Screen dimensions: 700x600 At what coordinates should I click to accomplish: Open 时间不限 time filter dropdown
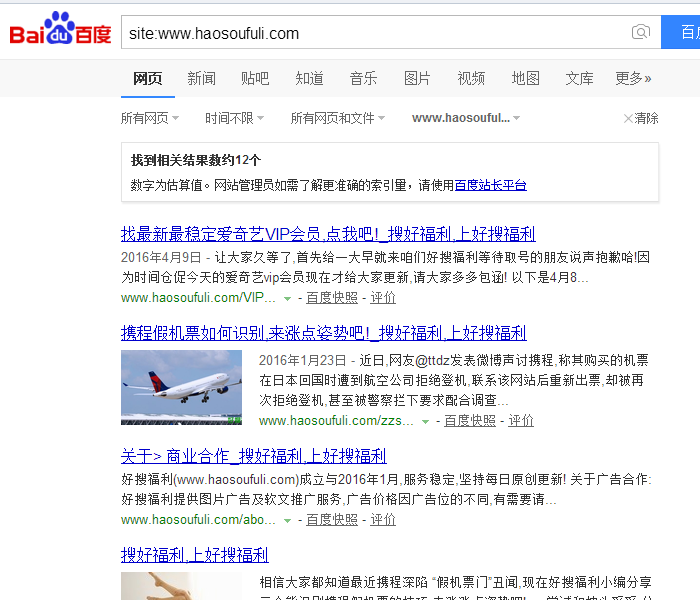234,118
